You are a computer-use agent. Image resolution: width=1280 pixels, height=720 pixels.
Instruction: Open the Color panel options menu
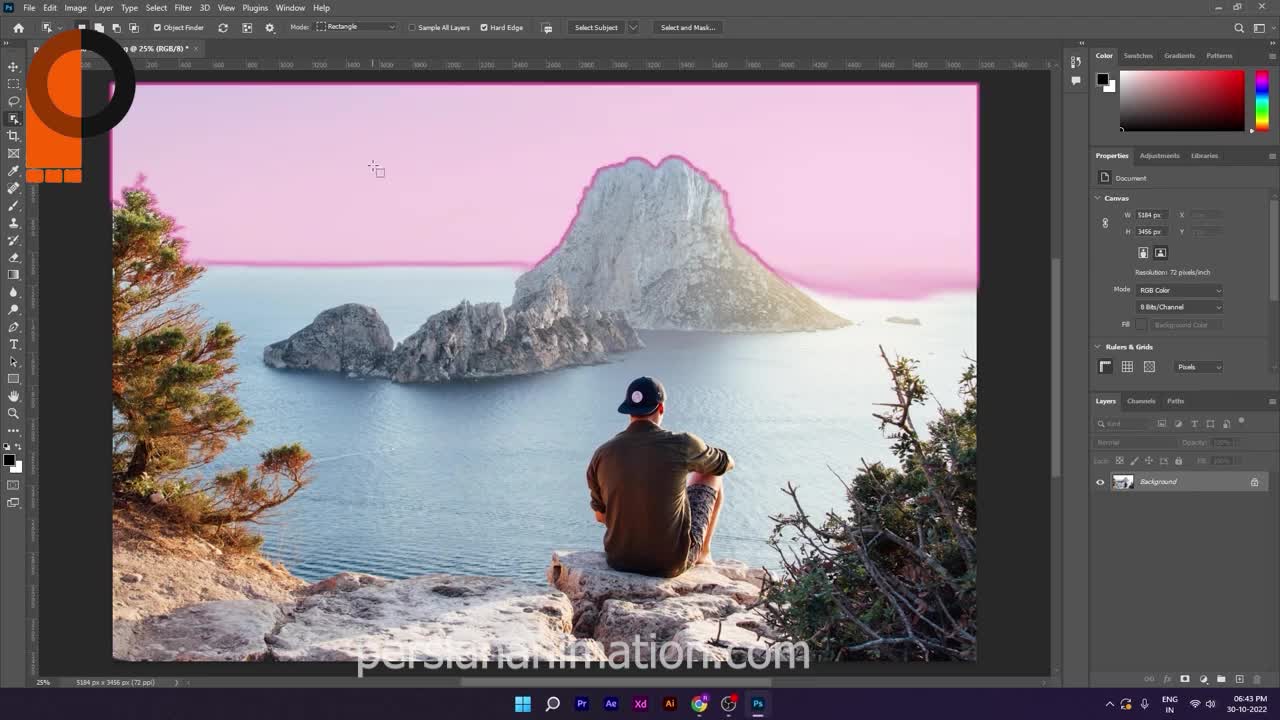(x=1272, y=56)
